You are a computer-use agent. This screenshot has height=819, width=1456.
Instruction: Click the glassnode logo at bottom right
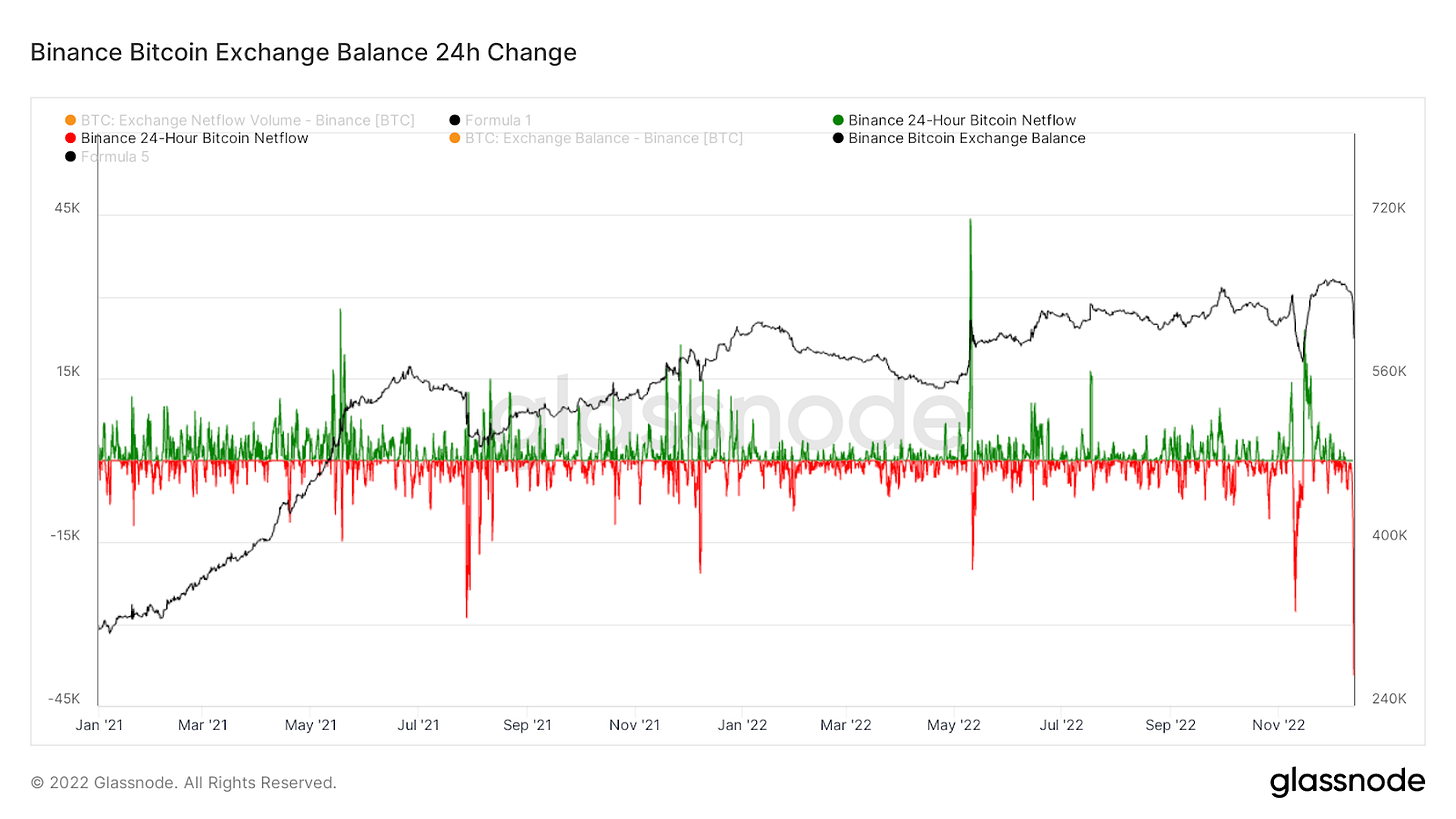(1347, 782)
